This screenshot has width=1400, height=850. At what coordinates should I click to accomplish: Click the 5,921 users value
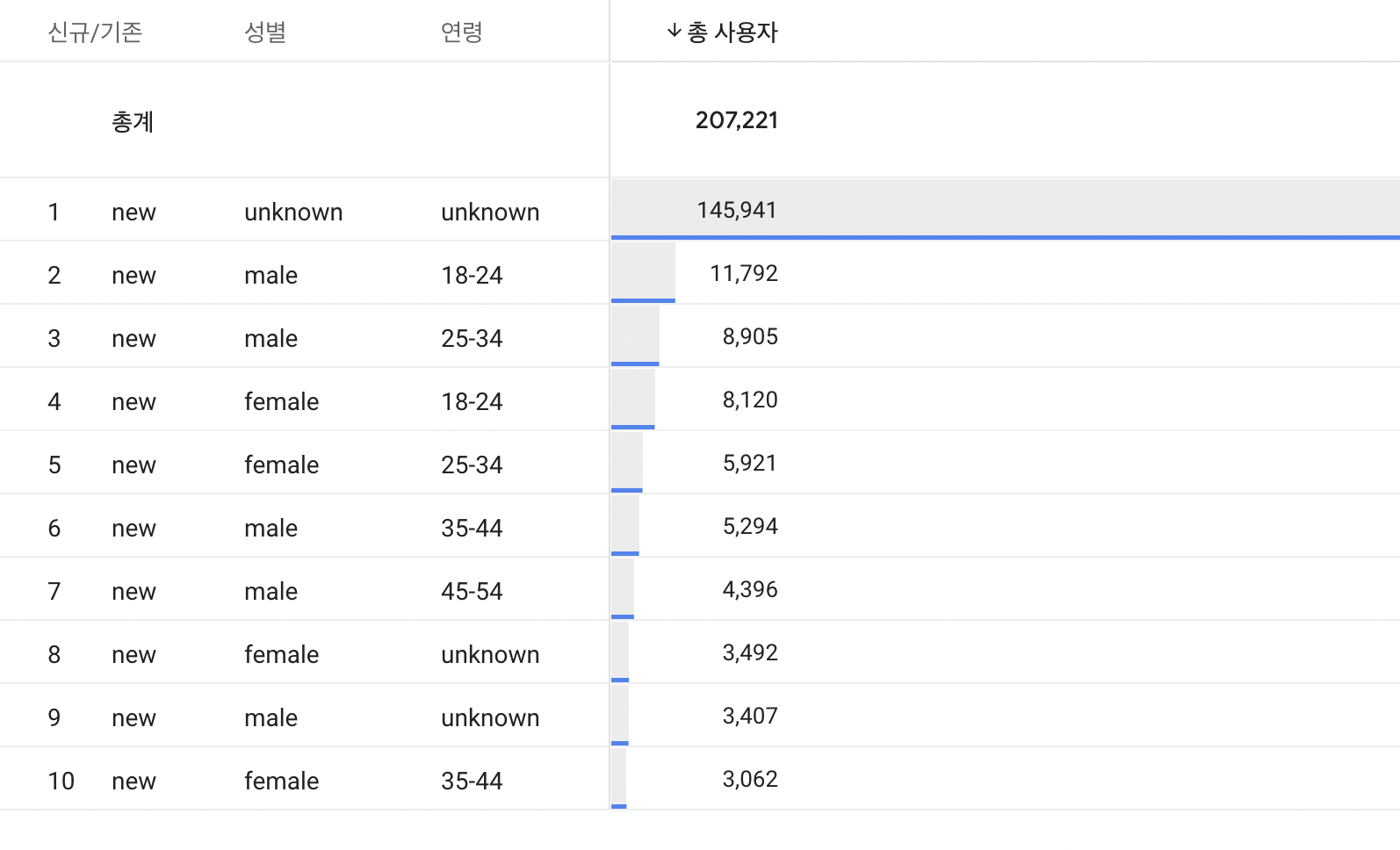tap(749, 463)
